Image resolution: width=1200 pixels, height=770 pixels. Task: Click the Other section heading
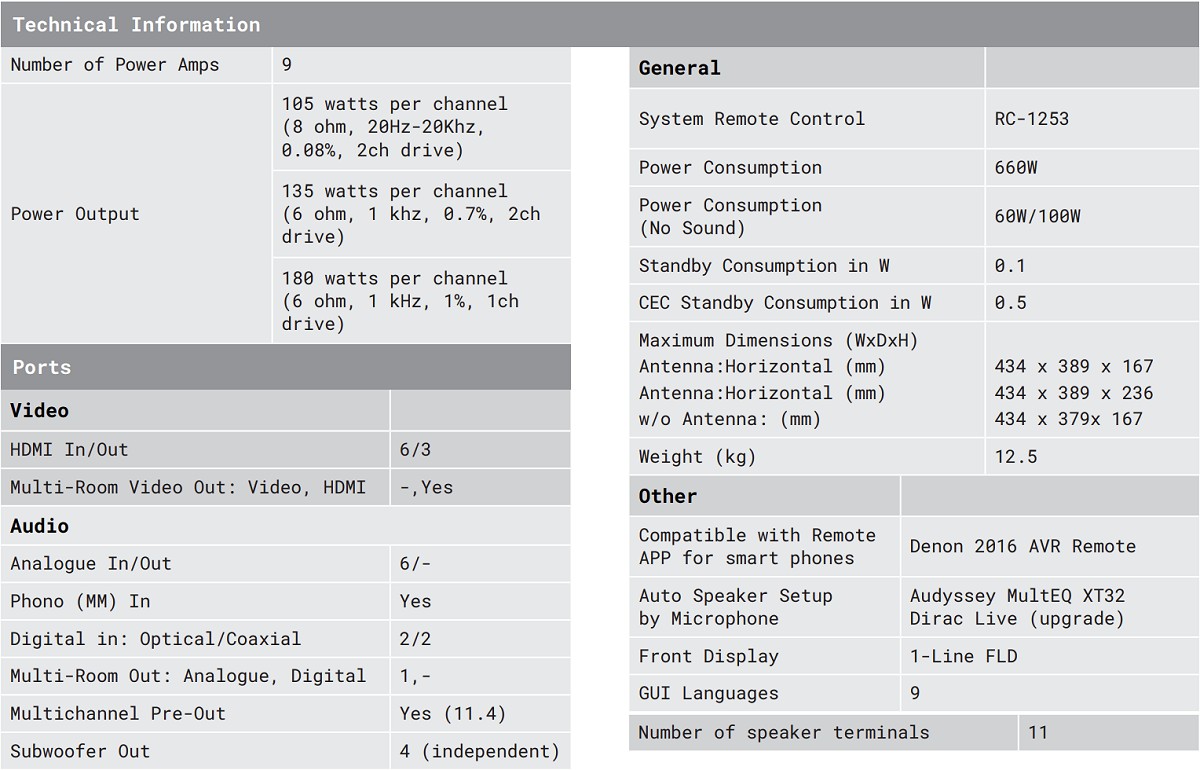(668, 496)
